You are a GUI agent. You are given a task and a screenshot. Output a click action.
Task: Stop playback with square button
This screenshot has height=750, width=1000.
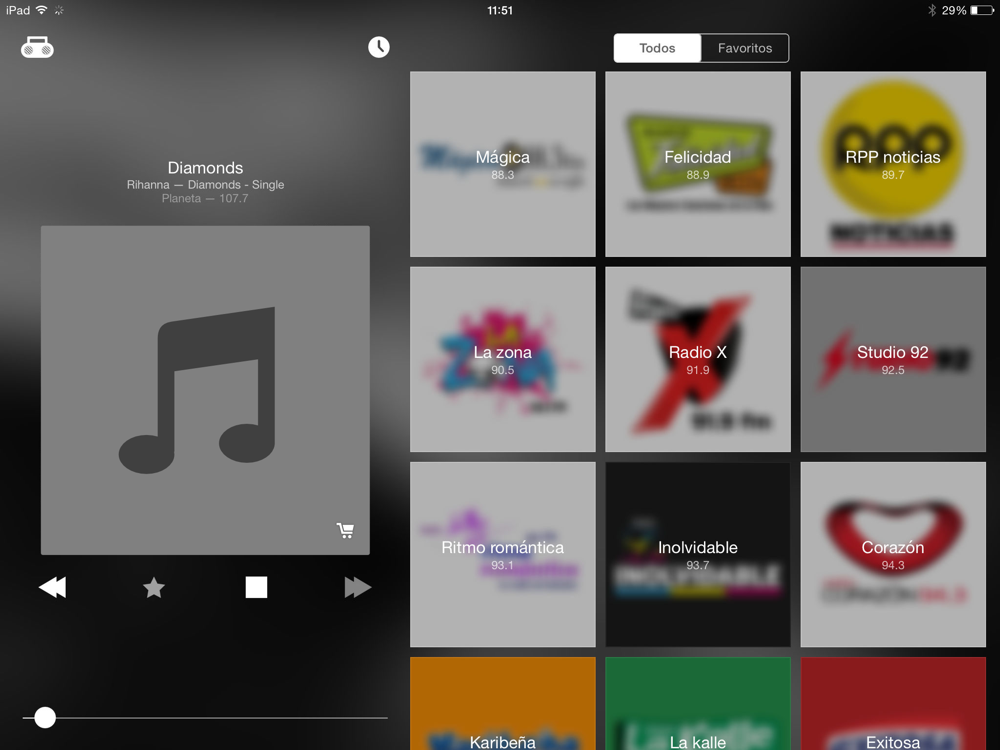pos(256,587)
